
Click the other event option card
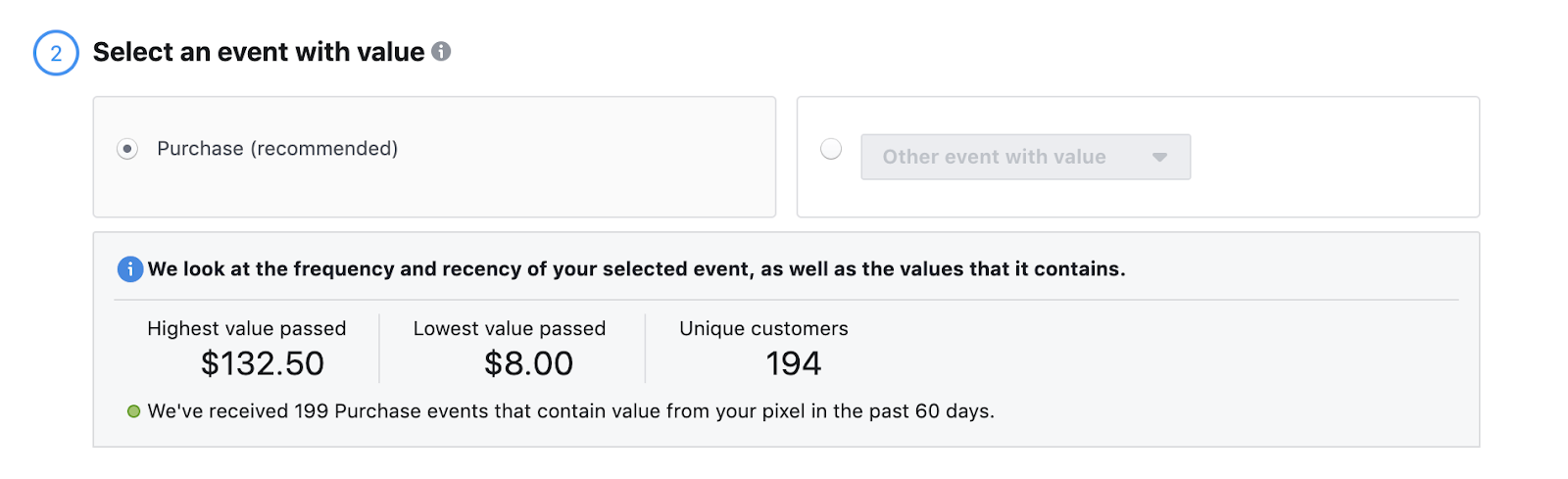pos(1138,157)
